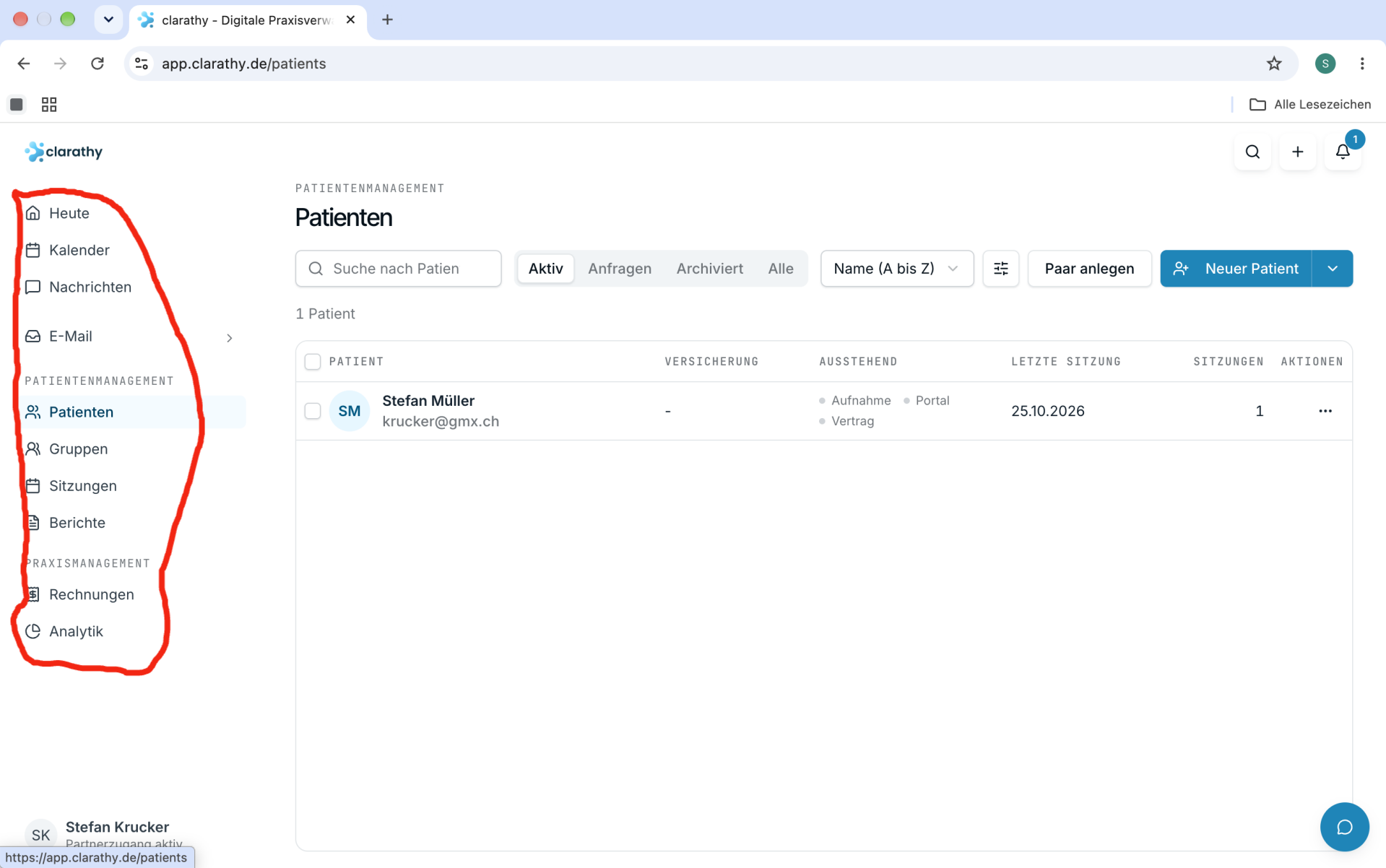Click the Neuer Patient button
The height and width of the screenshot is (868, 1386).
(1236, 269)
